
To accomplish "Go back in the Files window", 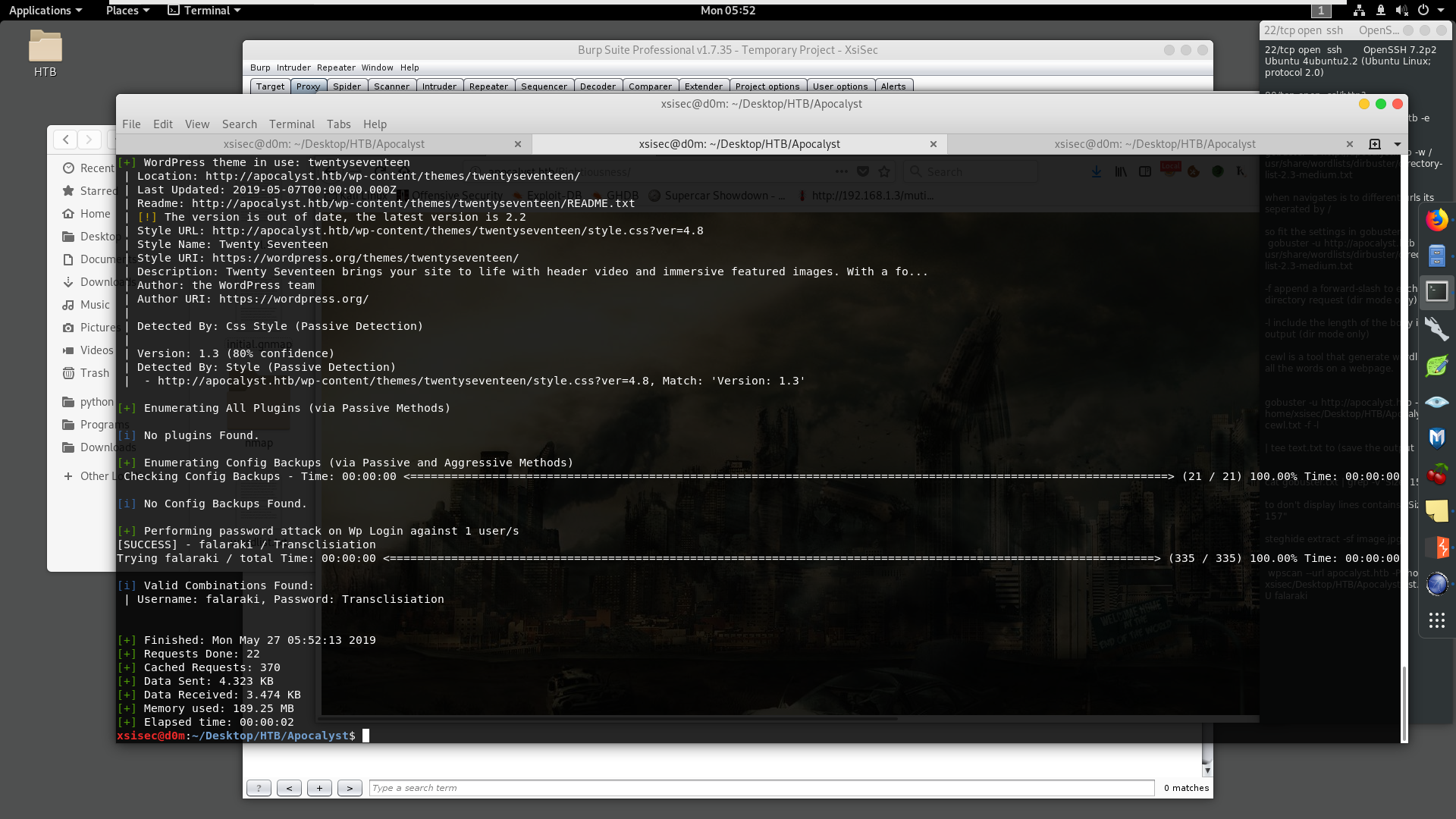I will 66,140.
